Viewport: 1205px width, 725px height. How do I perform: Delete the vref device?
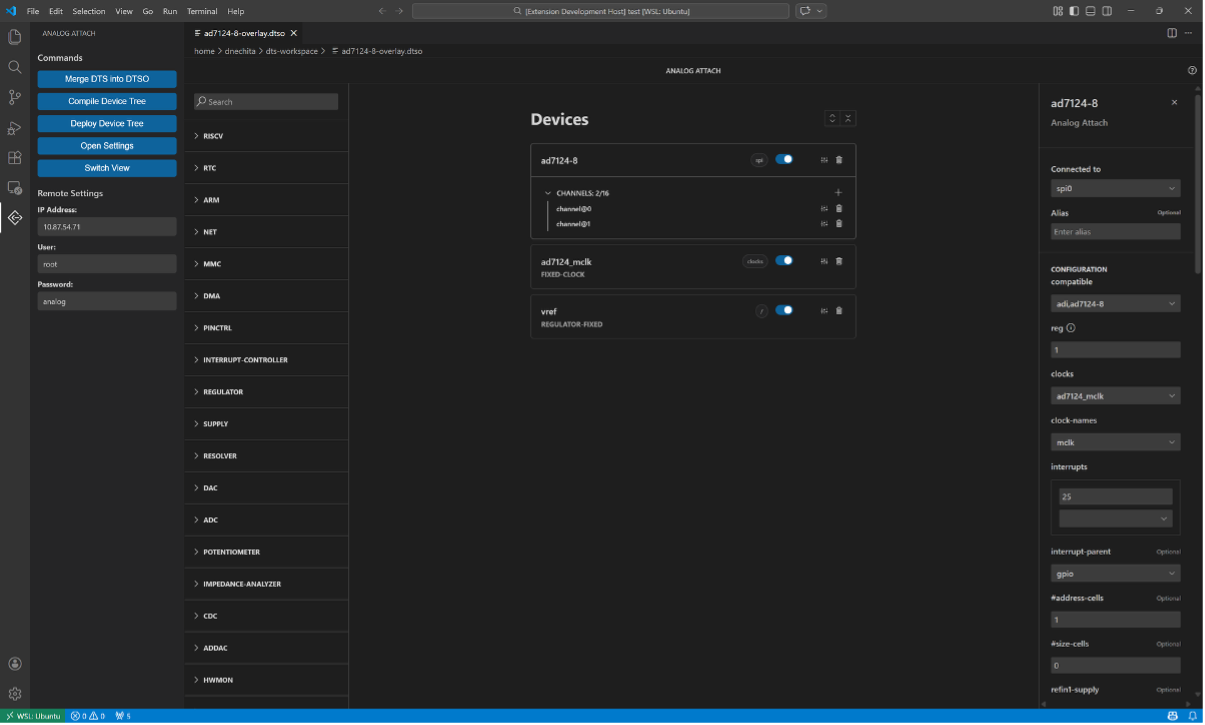click(839, 310)
